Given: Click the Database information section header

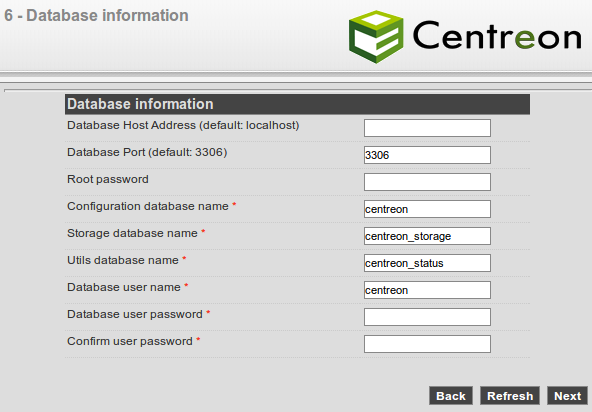Looking at the screenshot, I should [297, 104].
